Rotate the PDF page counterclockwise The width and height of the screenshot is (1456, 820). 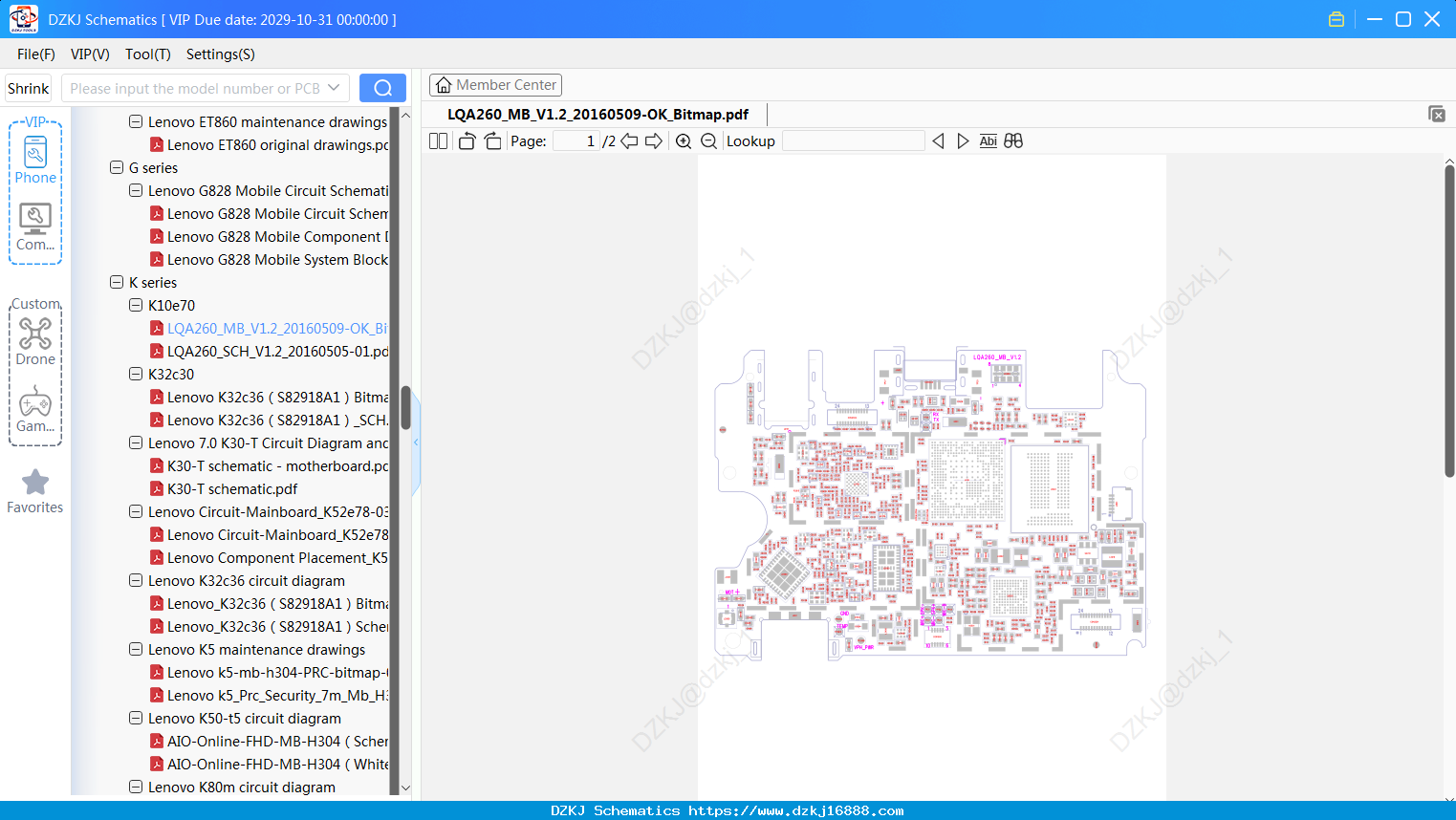tap(467, 140)
